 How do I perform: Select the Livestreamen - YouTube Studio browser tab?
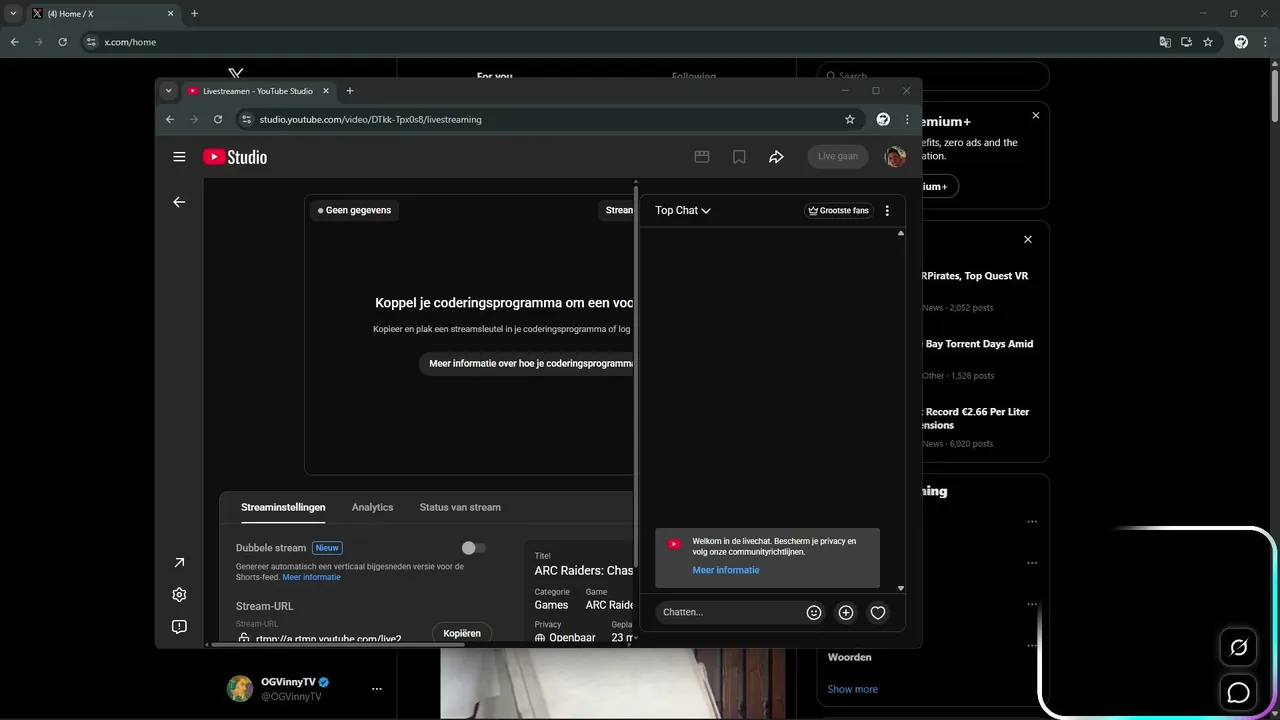click(259, 91)
